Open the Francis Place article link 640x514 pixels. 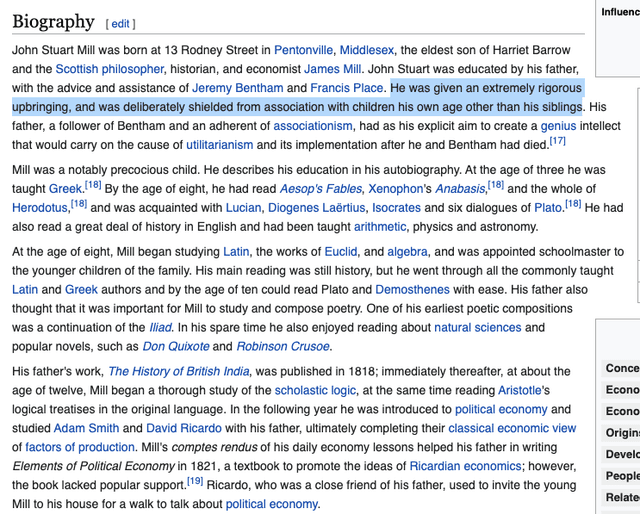click(347, 88)
